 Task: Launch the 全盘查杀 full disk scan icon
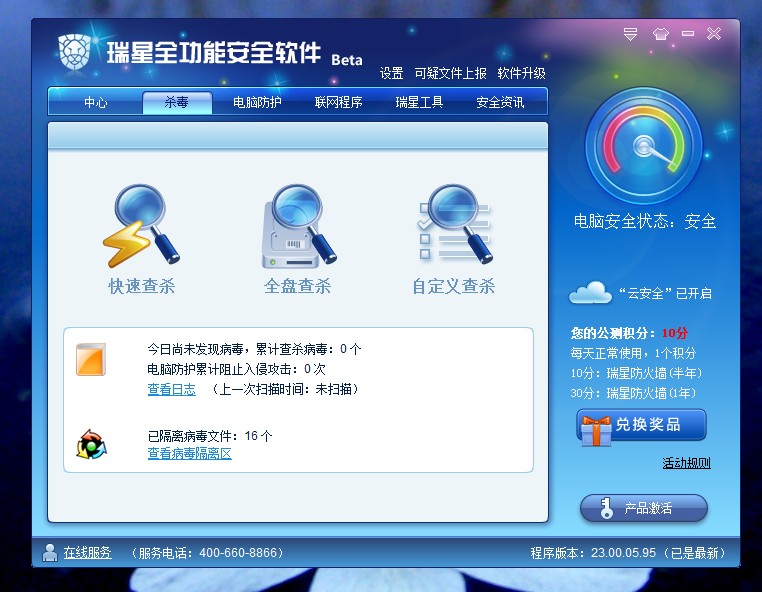298,226
